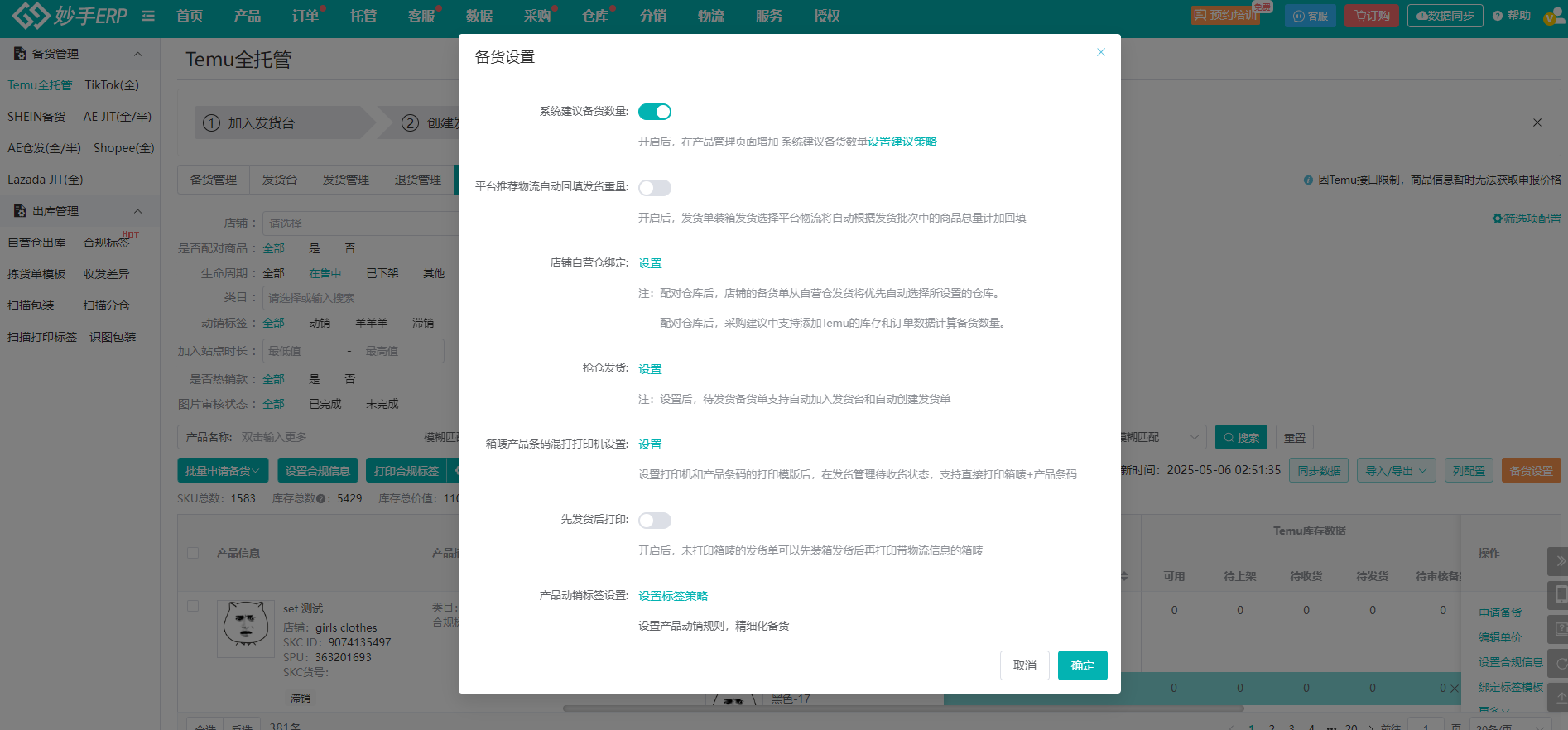Toggle sidebar with hamburger menu icon

tap(148, 16)
